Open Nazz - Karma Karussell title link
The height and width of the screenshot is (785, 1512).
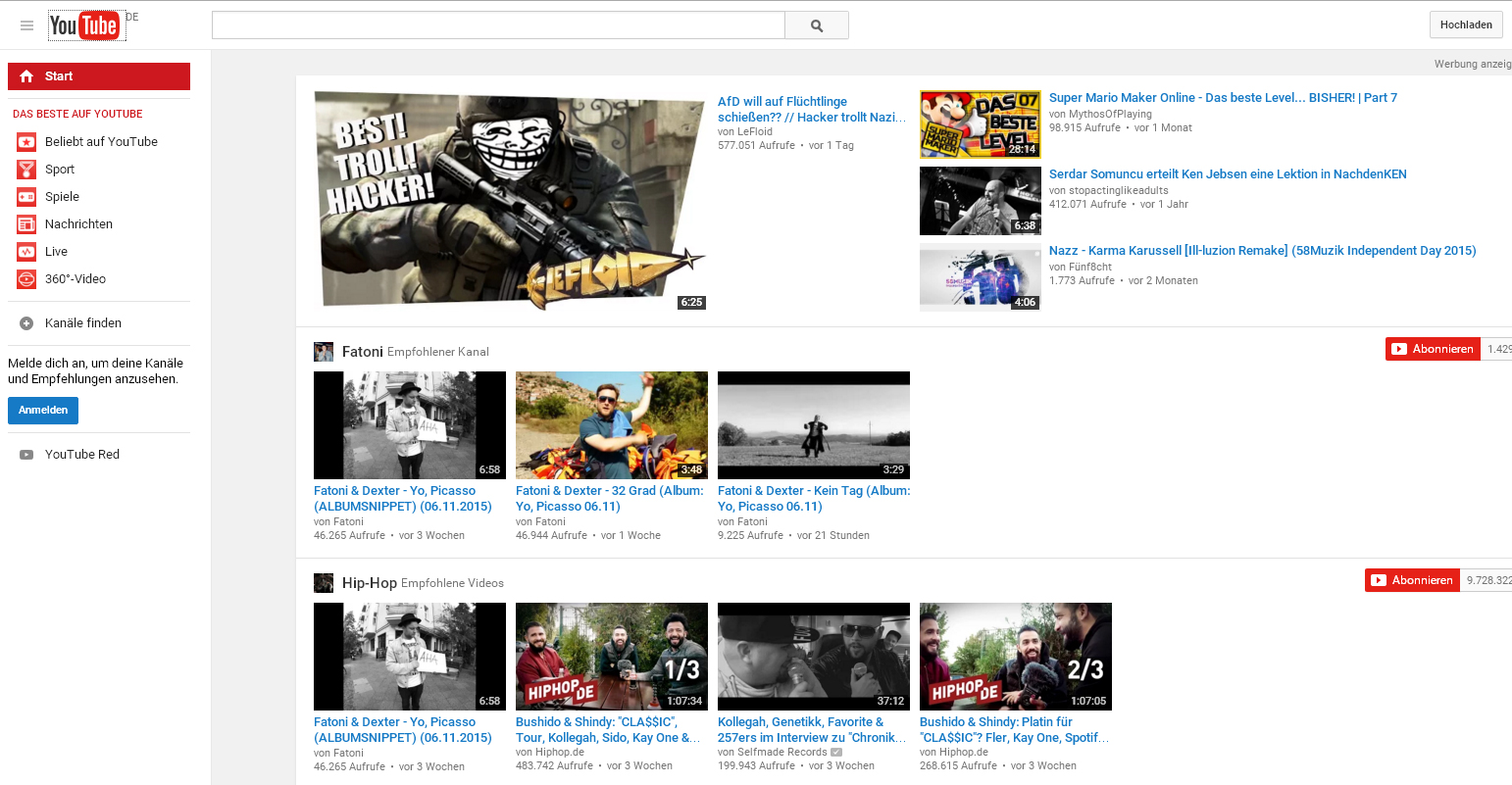pos(1262,251)
